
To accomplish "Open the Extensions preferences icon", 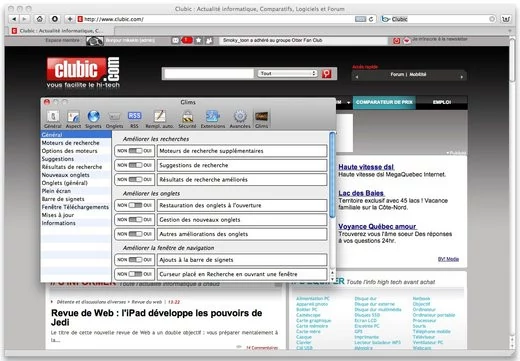I will tap(213, 119).
